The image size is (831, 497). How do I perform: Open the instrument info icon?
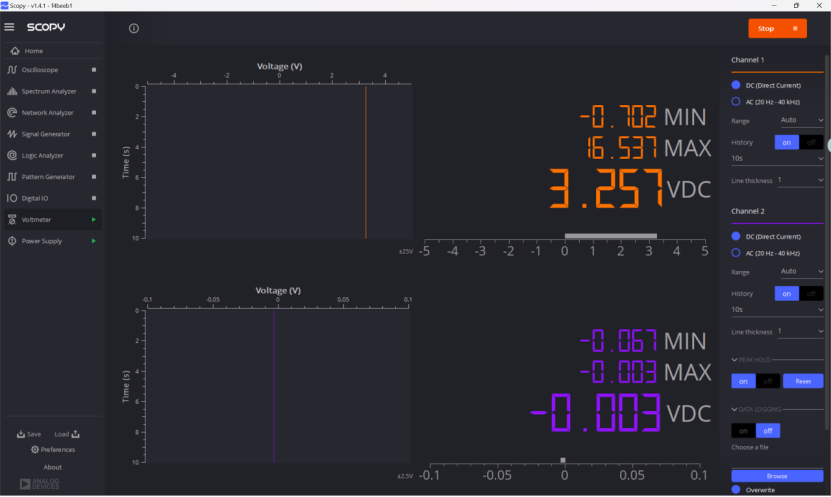134,28
